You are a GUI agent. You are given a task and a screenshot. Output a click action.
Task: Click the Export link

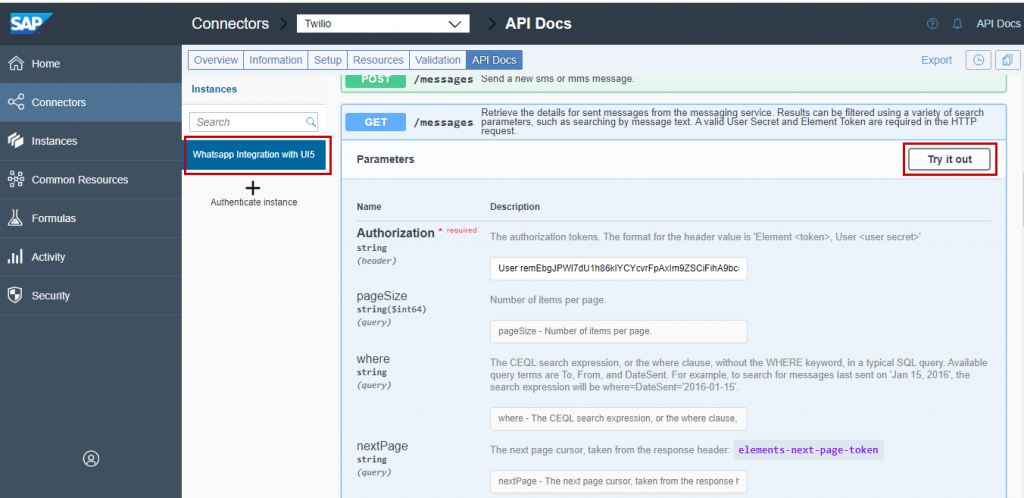point(936,60)
